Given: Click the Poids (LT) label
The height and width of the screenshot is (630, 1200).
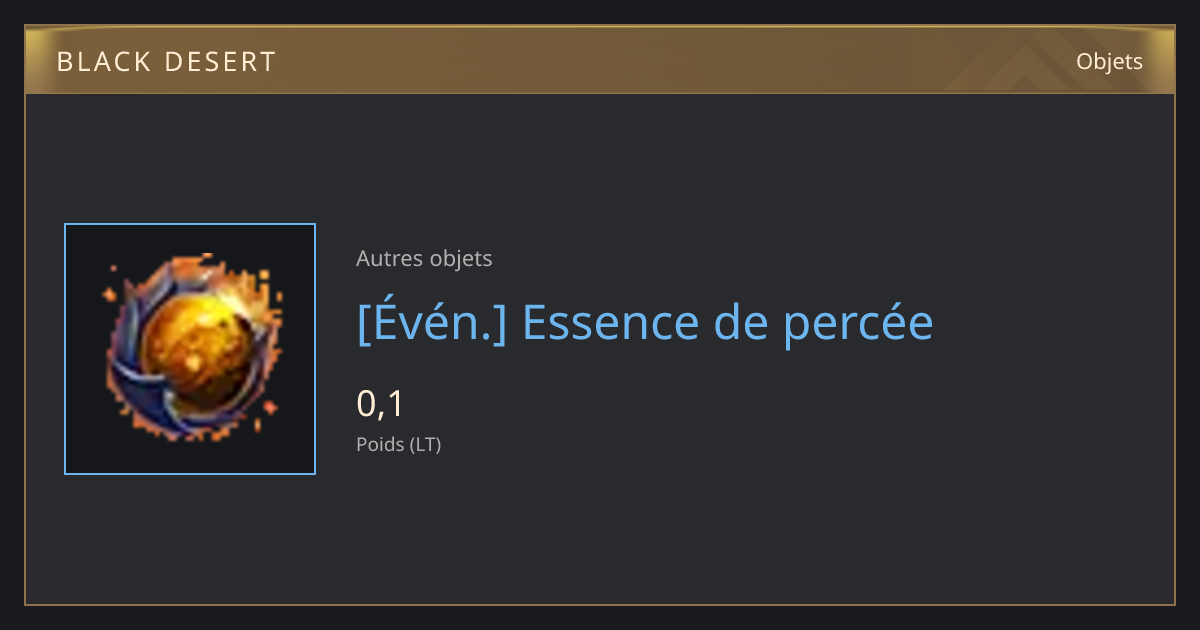Looking at the screenshot, I should click(398, 444).
